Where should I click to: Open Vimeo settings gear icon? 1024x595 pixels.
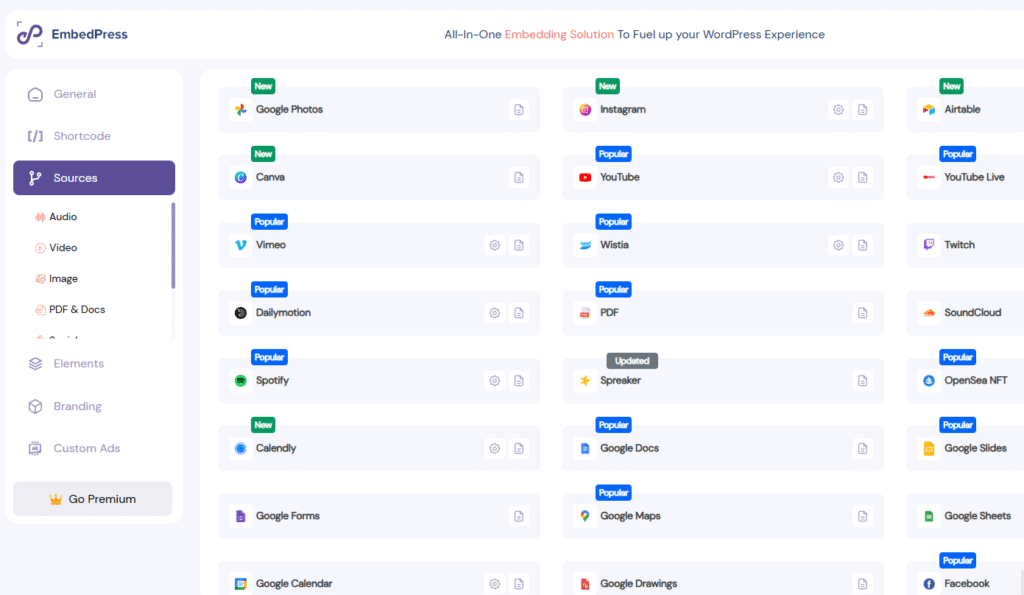(494, 246)
